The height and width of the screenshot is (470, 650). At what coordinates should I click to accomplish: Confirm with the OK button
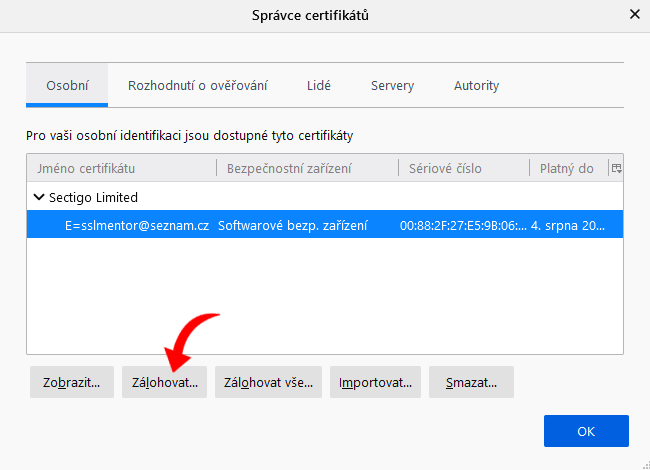pos(586,431)
